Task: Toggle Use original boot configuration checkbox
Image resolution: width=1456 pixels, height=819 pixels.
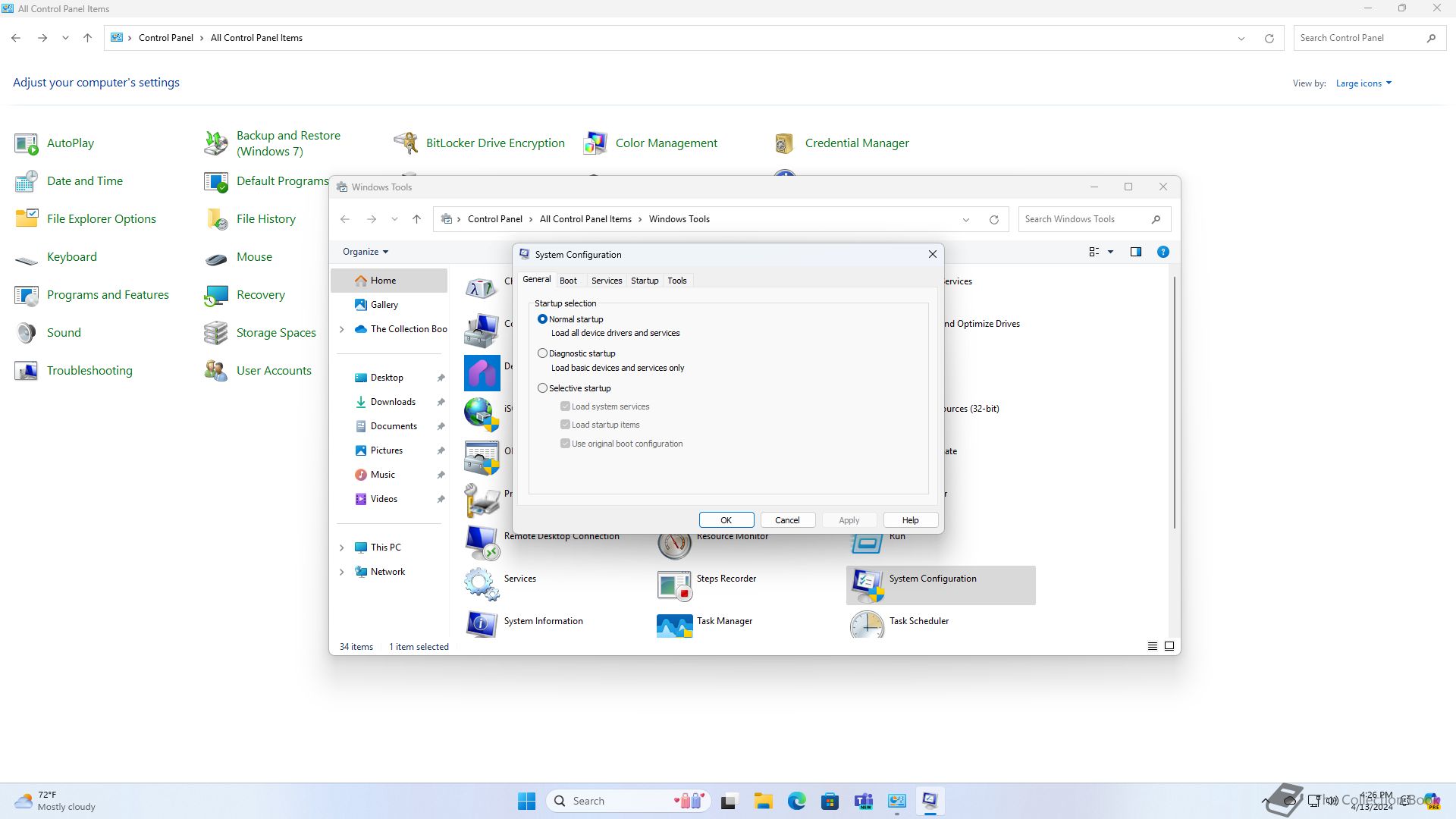Action: (x=565, y=444)
